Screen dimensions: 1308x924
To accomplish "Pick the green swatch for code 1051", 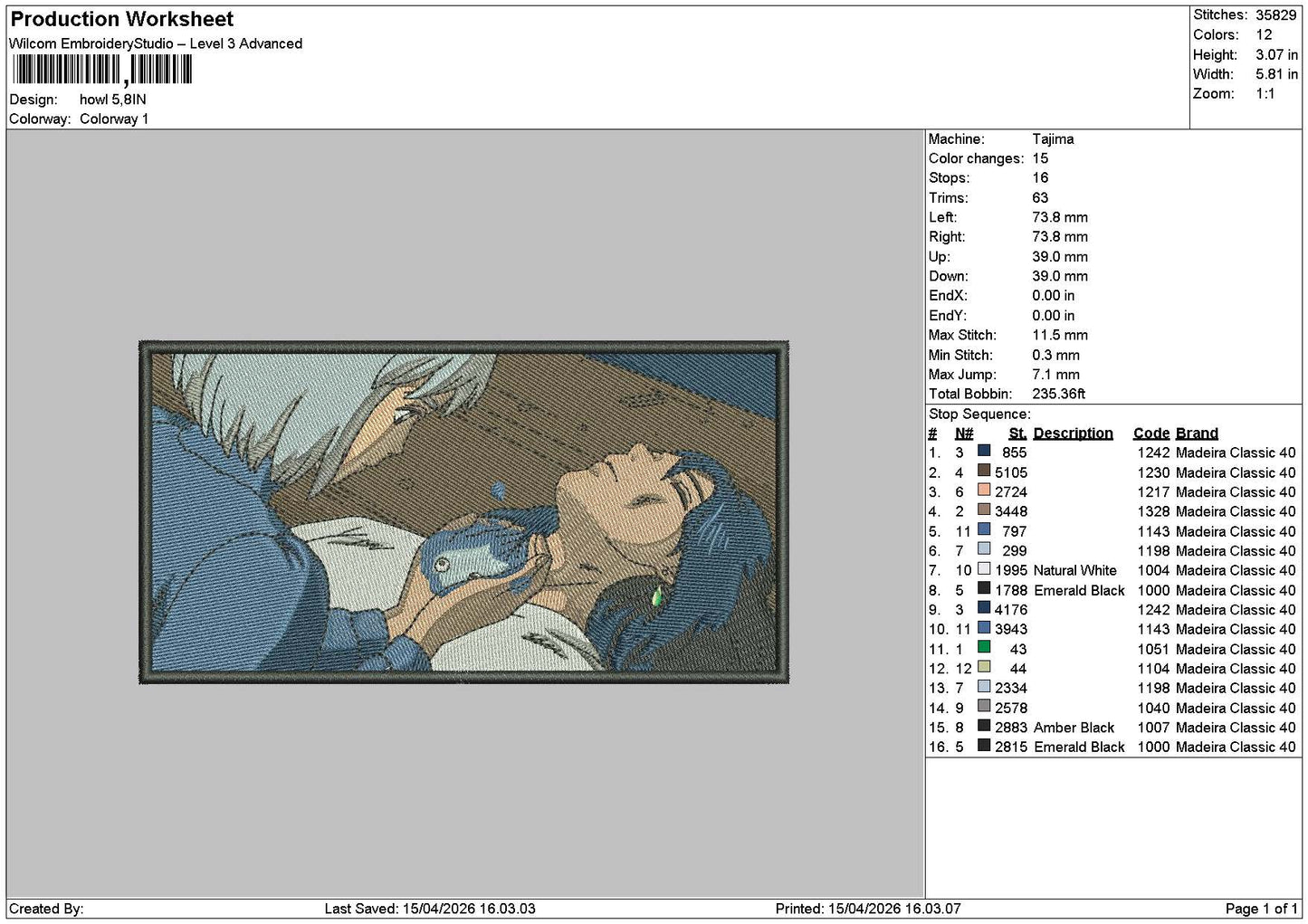I will tap(984, 648).
